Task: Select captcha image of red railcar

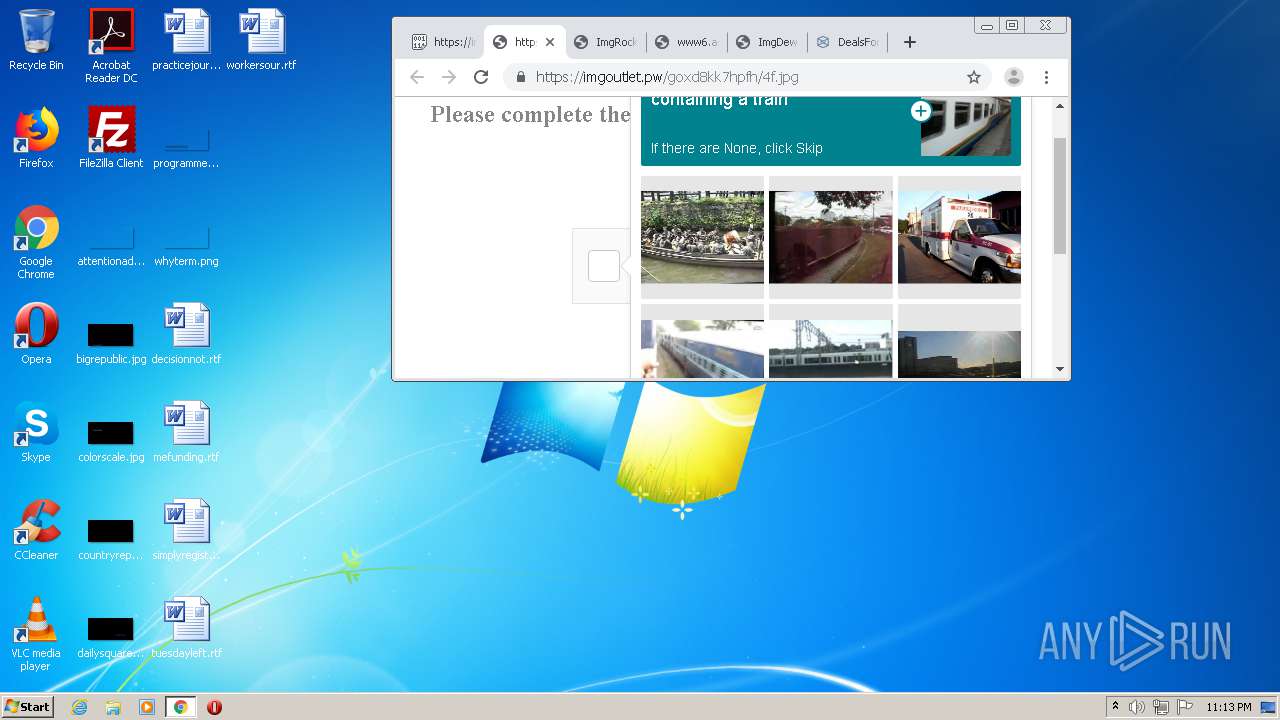Action: pyautogui.click(x=830, y=237)
